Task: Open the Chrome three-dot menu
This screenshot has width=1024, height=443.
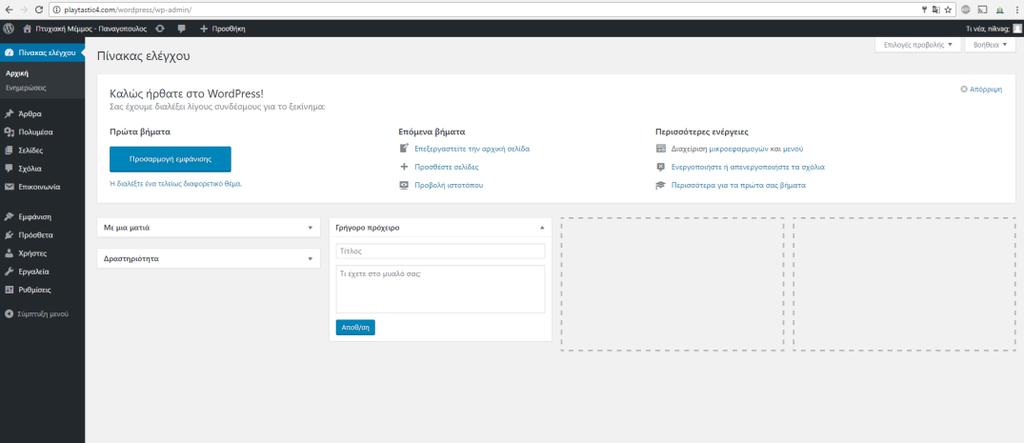Action: coord(1016,10)
